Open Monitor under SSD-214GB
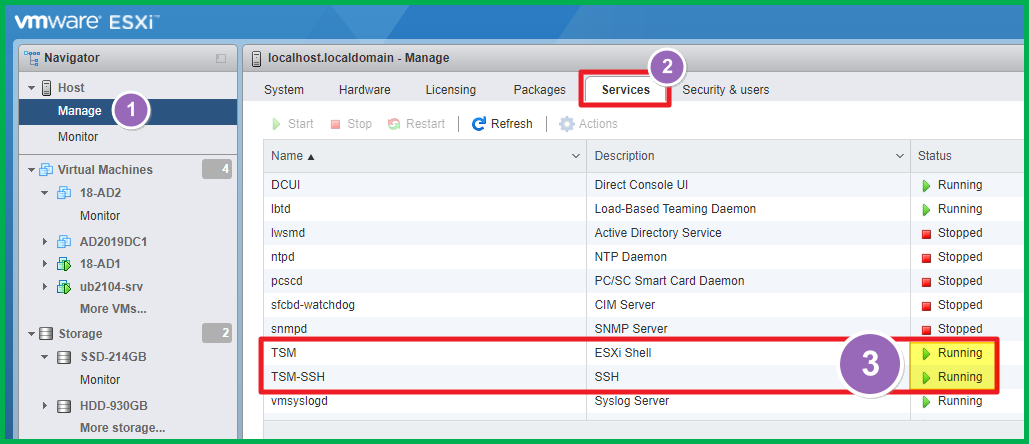This screenshot has height=444, width=1029. coord(100,380)
